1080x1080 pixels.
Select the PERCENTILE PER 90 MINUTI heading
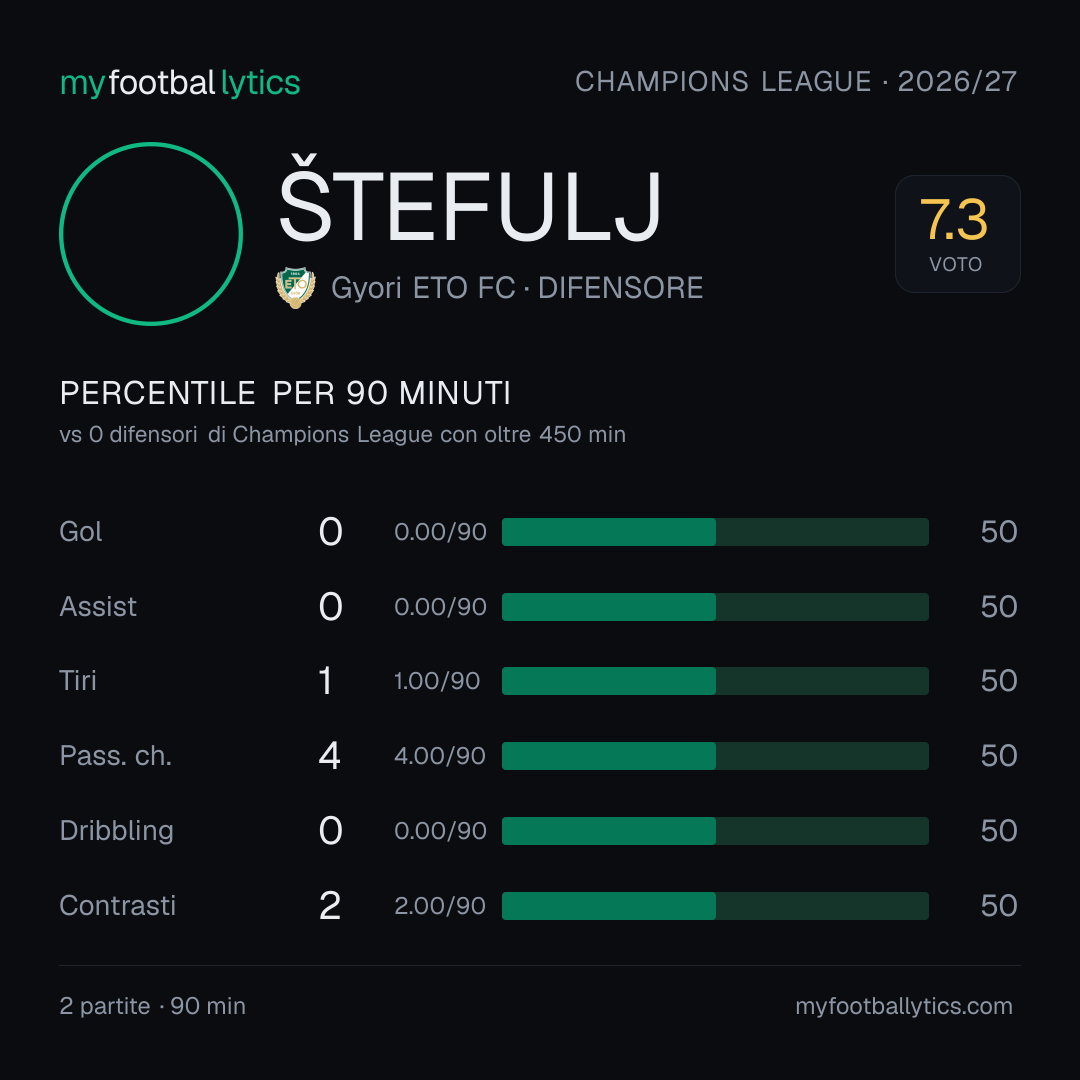point(285,393)
